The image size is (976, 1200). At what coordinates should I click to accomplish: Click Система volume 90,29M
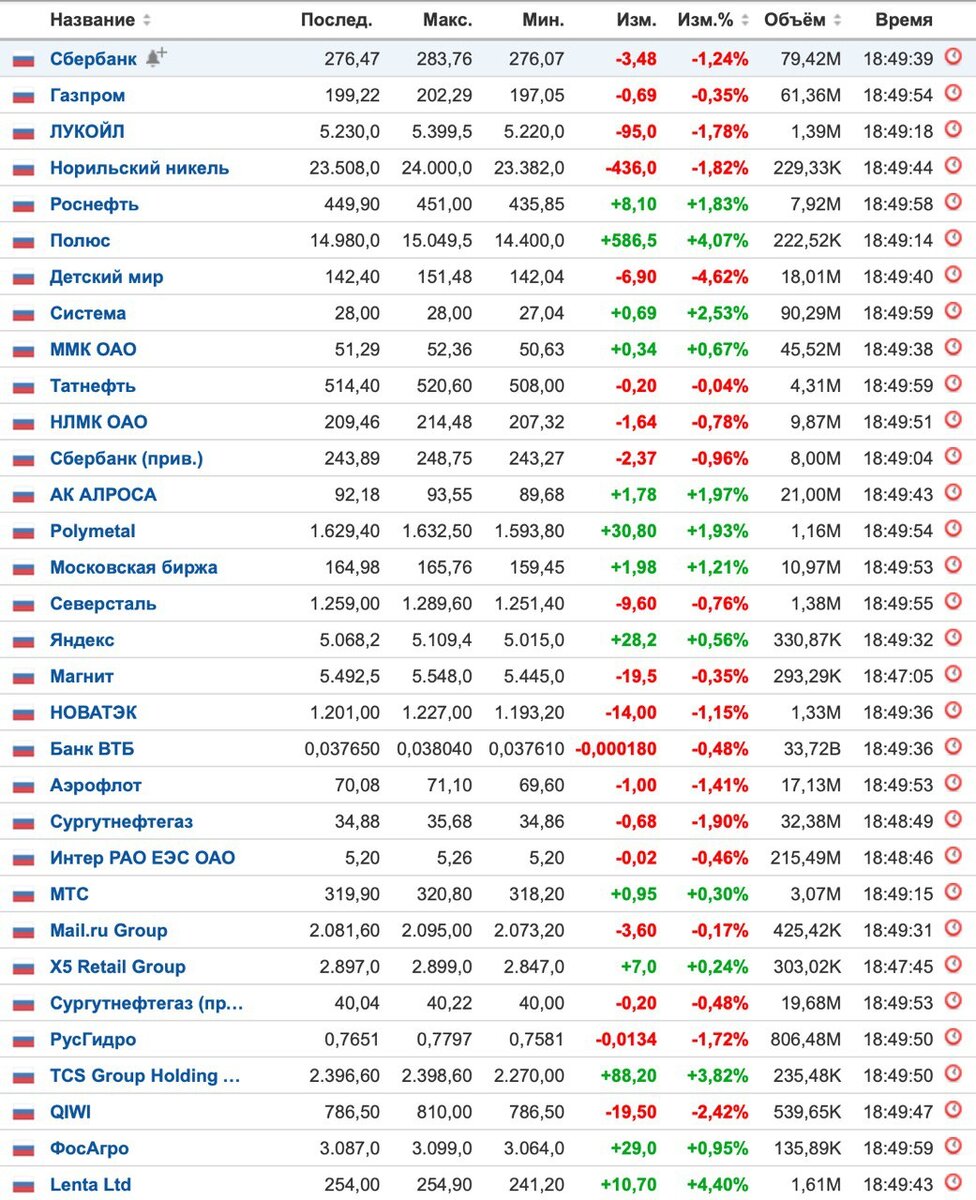tap(810, 313)
